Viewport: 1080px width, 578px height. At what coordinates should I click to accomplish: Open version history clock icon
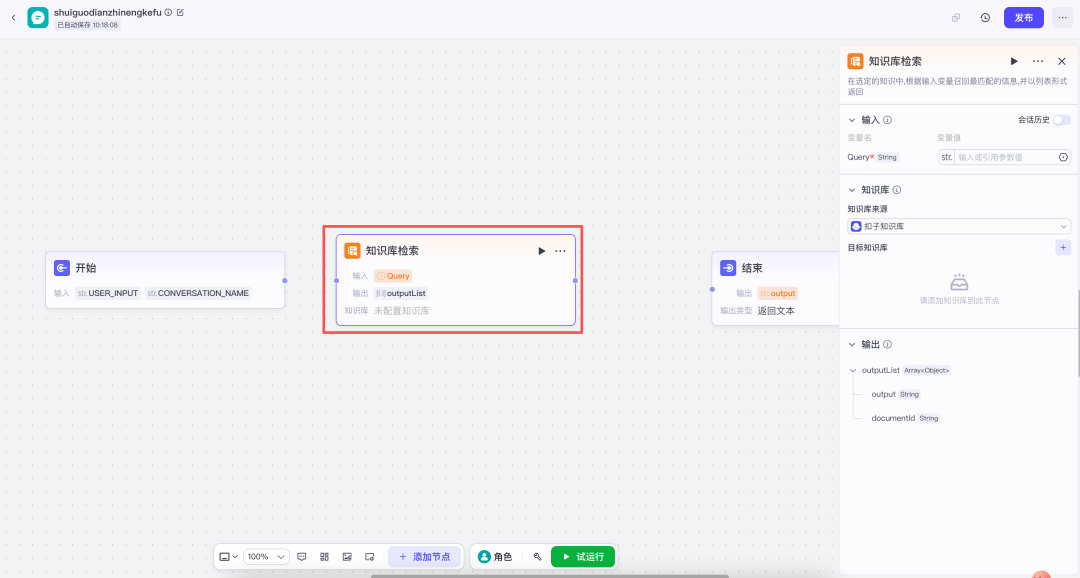click(x=986, y=18)
